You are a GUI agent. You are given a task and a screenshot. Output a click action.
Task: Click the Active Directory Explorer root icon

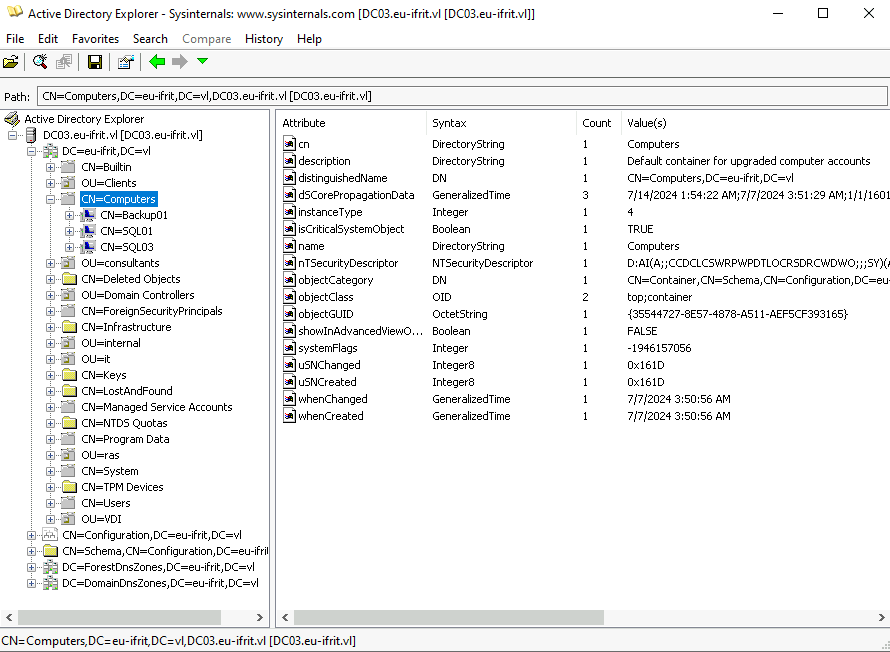click(x=12, y=119)
